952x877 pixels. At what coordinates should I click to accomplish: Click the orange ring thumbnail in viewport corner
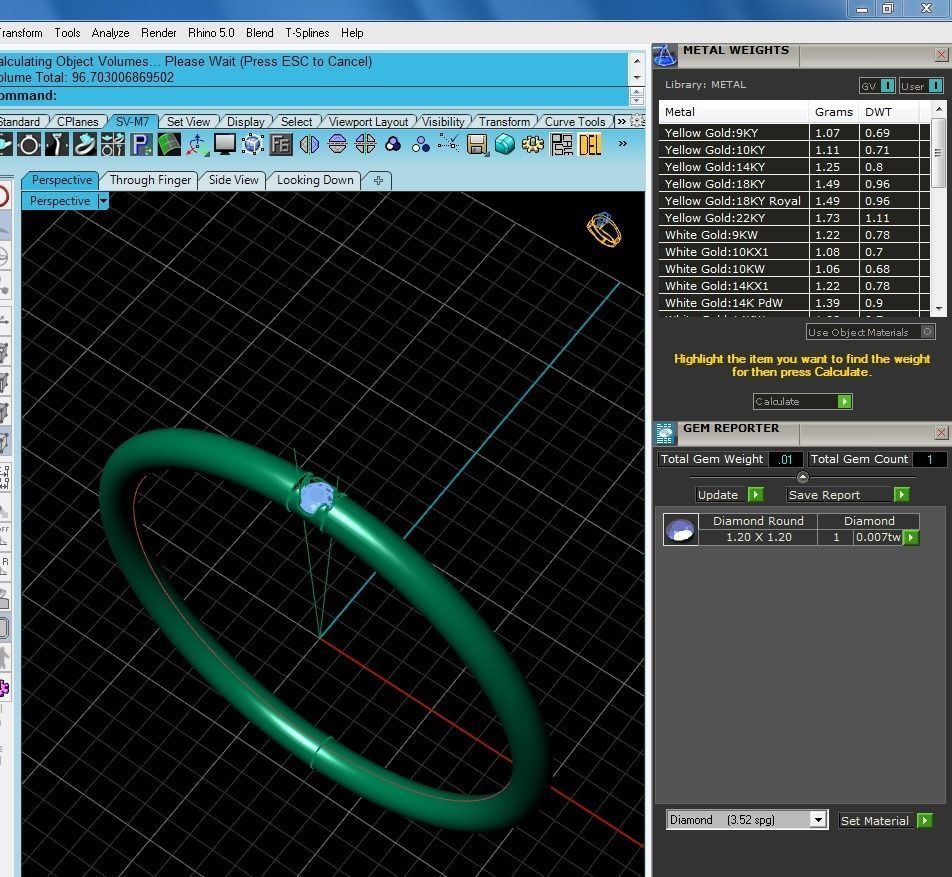click(604, 230)
